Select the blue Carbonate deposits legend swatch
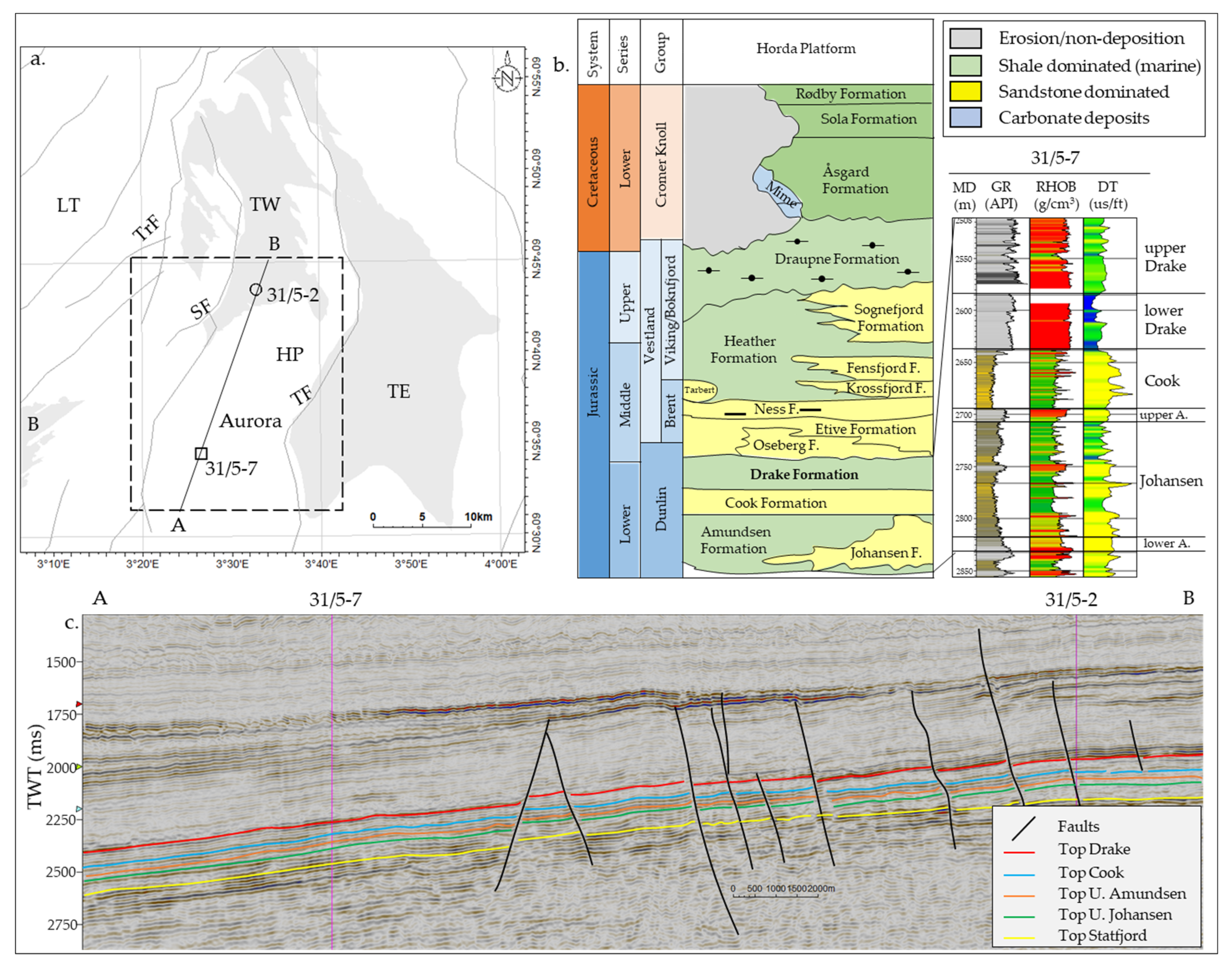This screenshot has width=1232, height=967. (965, 118)
